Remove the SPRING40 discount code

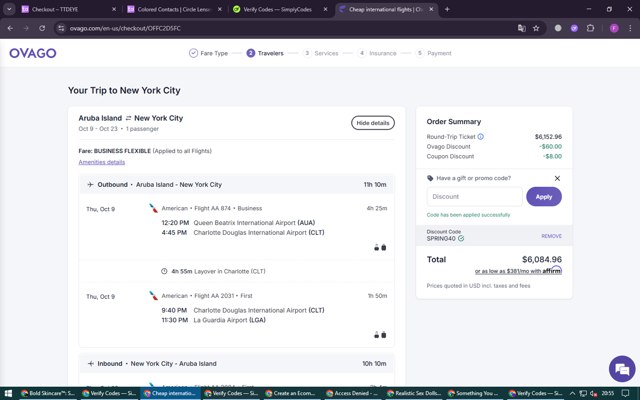tap(551, 236)
